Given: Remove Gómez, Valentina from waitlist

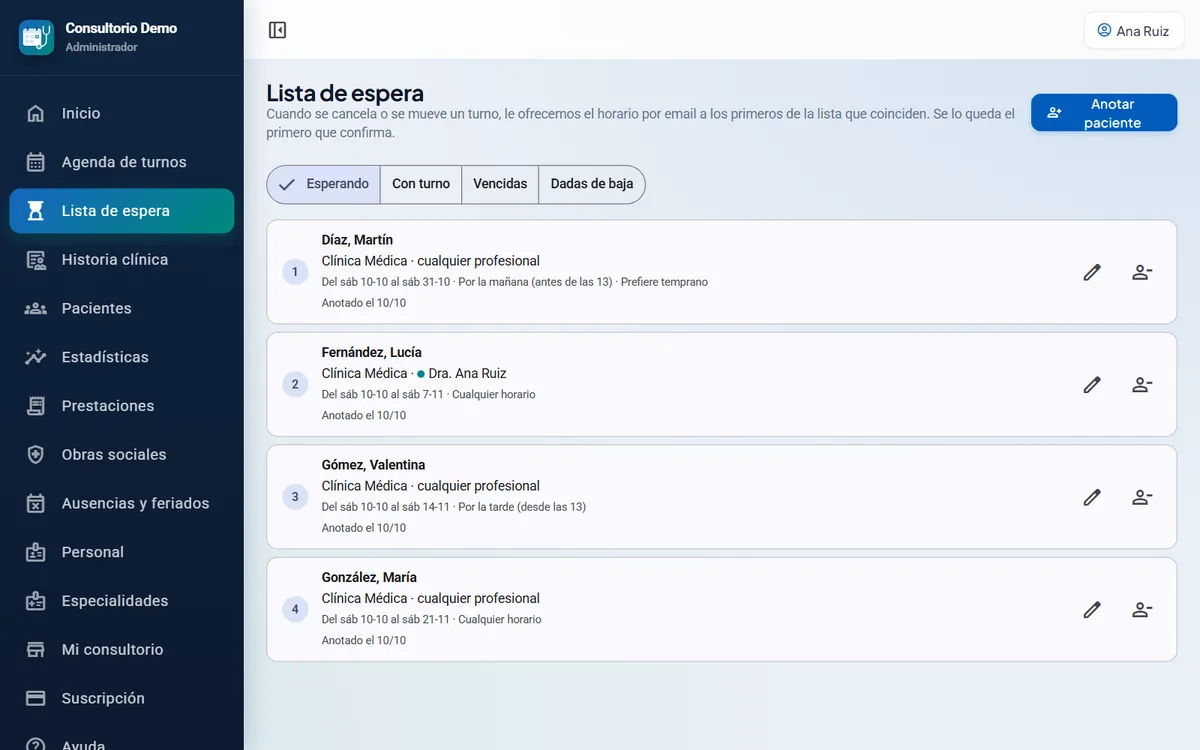Looking at the screenshot, I should coord(1142,497).
